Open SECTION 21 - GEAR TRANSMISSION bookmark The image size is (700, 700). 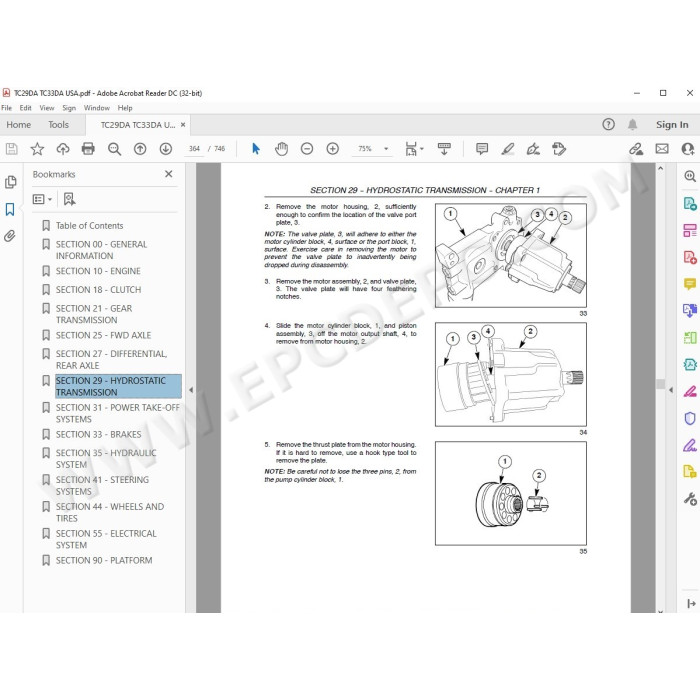[94, 314]
